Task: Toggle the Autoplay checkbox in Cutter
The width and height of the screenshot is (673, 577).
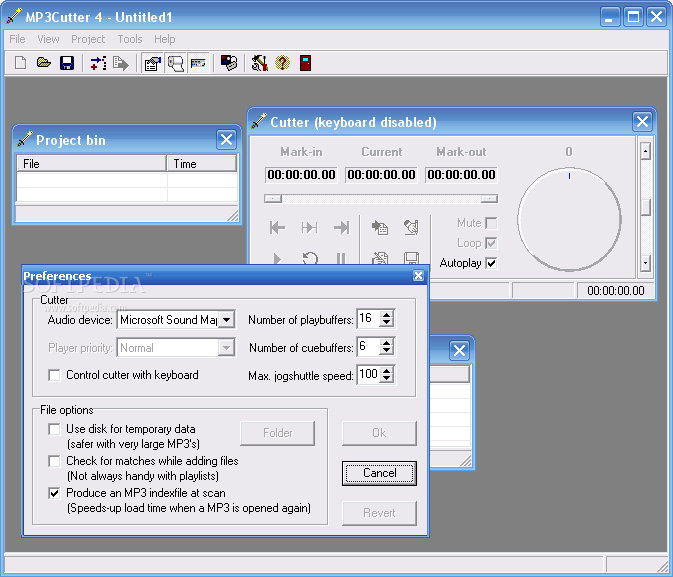Action: coord(491,263)
